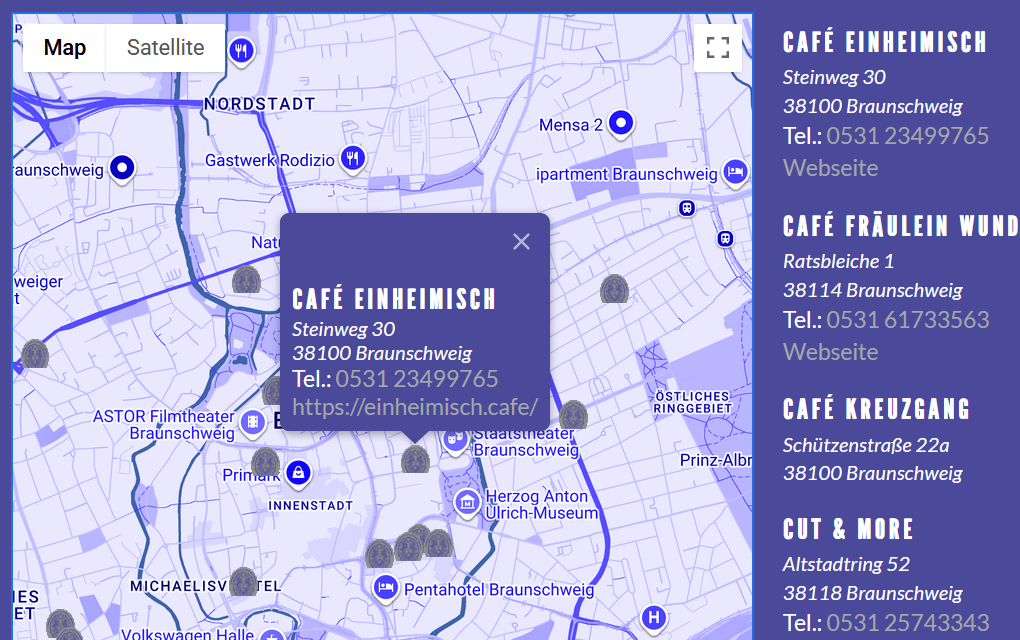
Task: Click the Cut & More heading
Action: (848, 529)
